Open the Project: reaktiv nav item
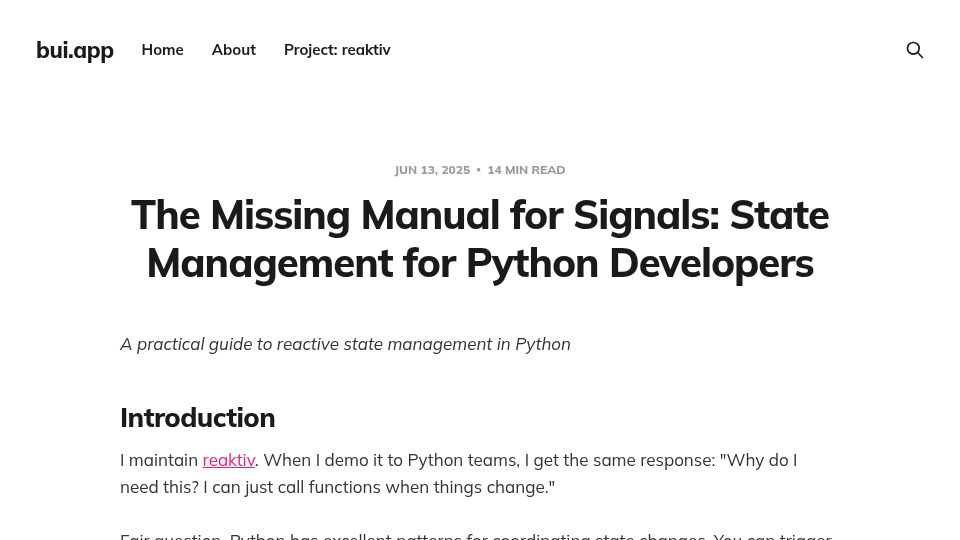Screen dimensions: 960x540 click(337, 50)
